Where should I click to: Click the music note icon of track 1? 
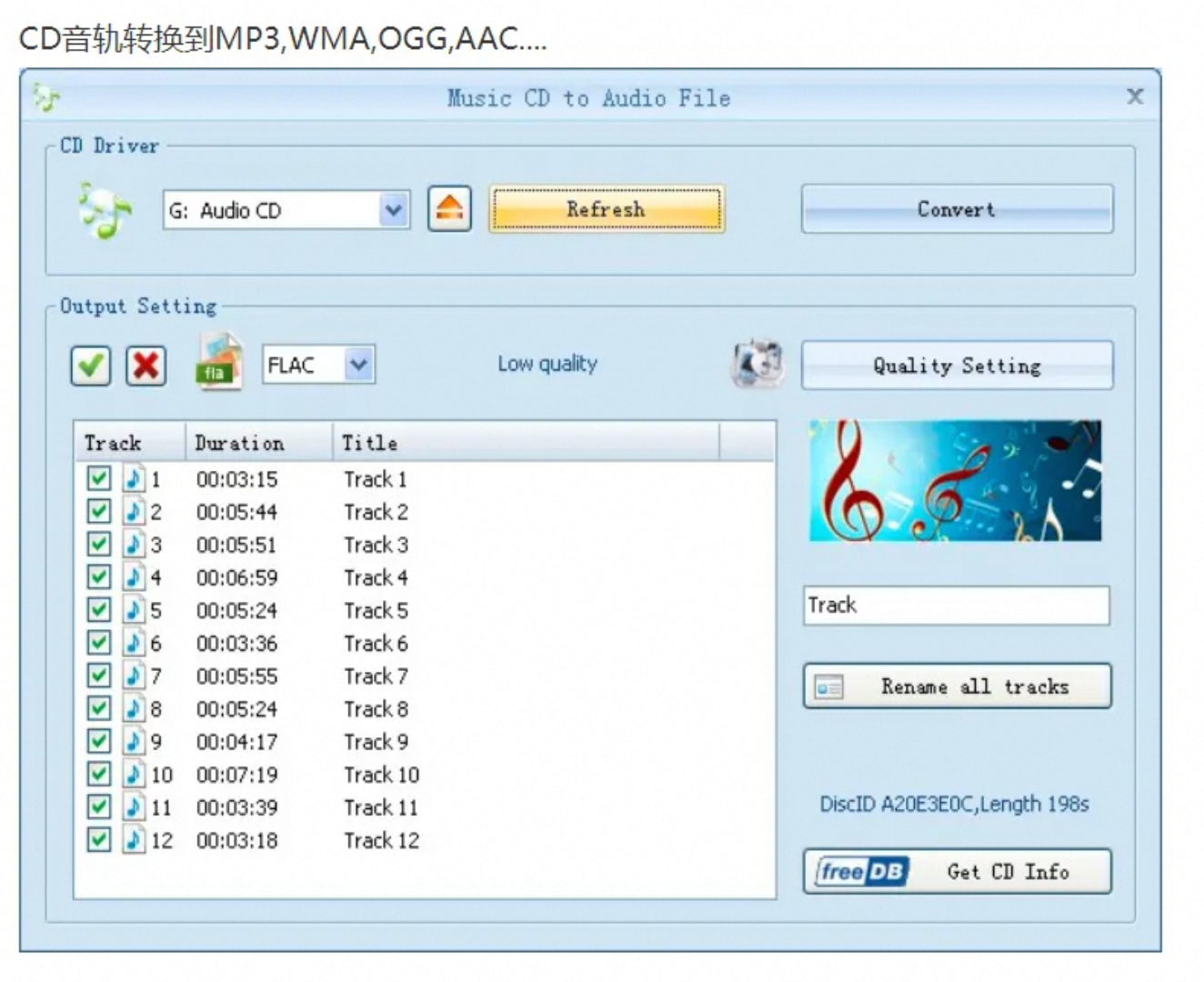point(135,478)
